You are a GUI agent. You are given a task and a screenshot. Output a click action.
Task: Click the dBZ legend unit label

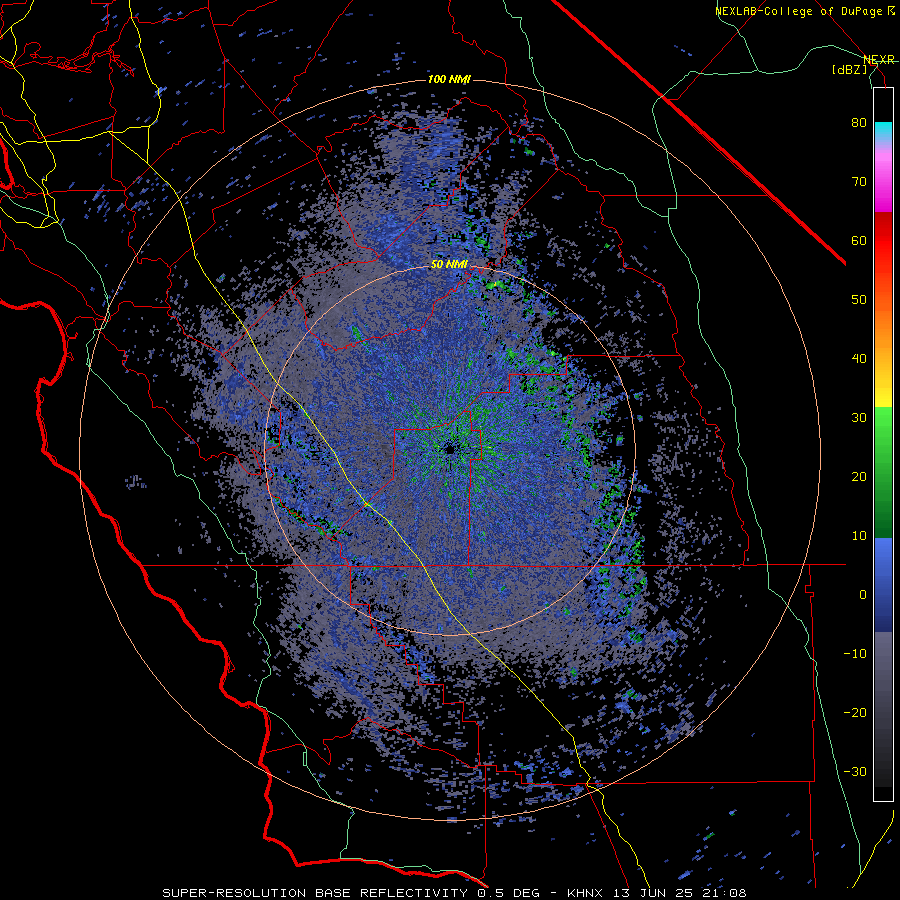pyautogui.click(x=849, y=69)
